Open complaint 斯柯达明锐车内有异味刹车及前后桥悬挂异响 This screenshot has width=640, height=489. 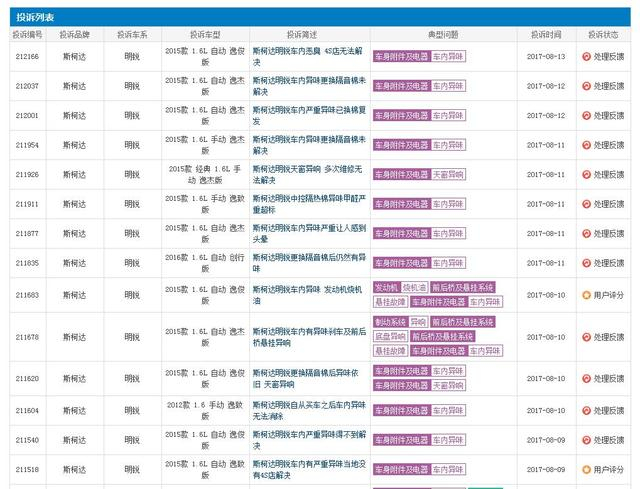(x=309, y=337)
